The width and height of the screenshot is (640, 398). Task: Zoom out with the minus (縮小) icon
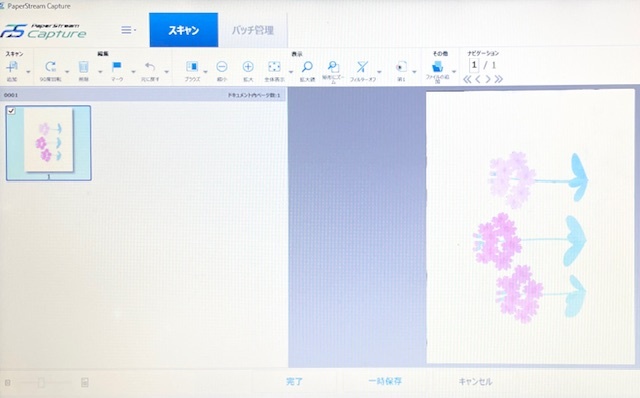pyautogui.click(x=222, y=67)
